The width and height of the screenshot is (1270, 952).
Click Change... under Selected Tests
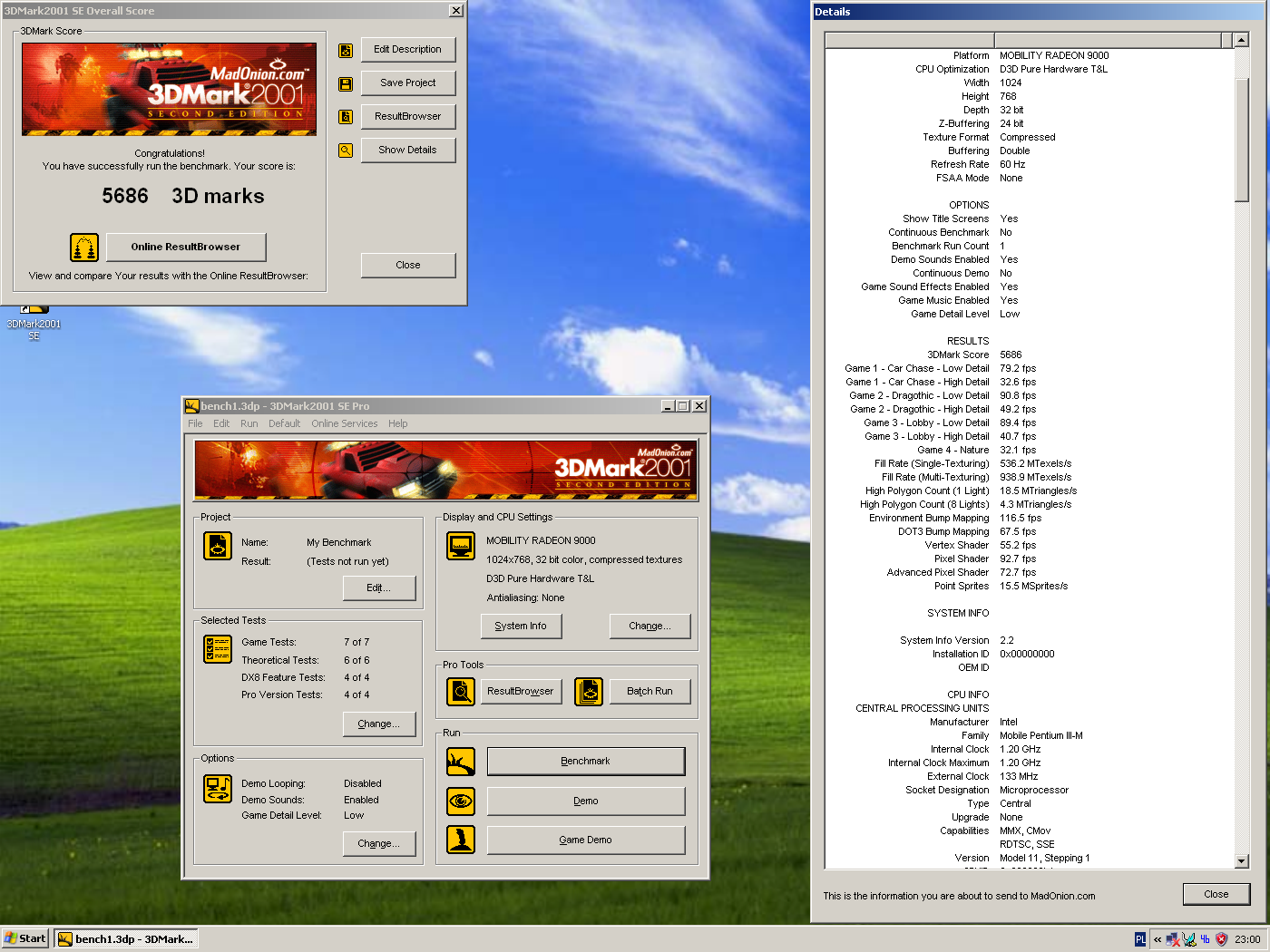coord(379,724)
